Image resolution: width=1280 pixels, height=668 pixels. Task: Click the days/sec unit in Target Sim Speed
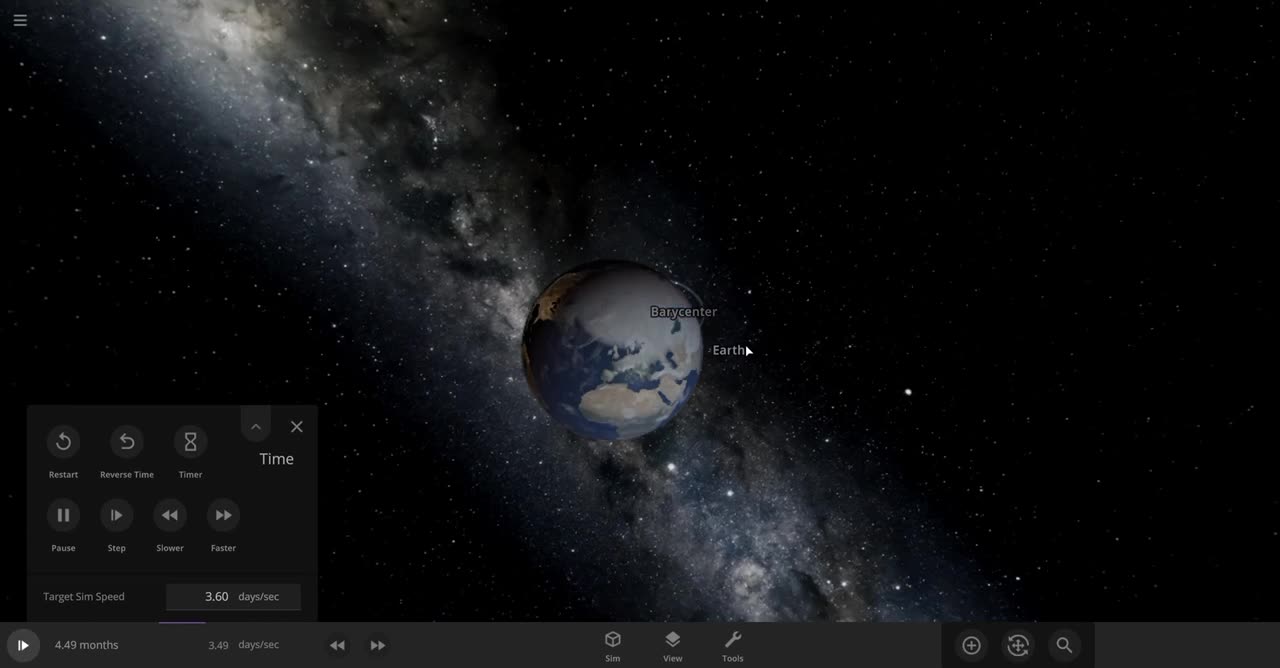point(259,597)
